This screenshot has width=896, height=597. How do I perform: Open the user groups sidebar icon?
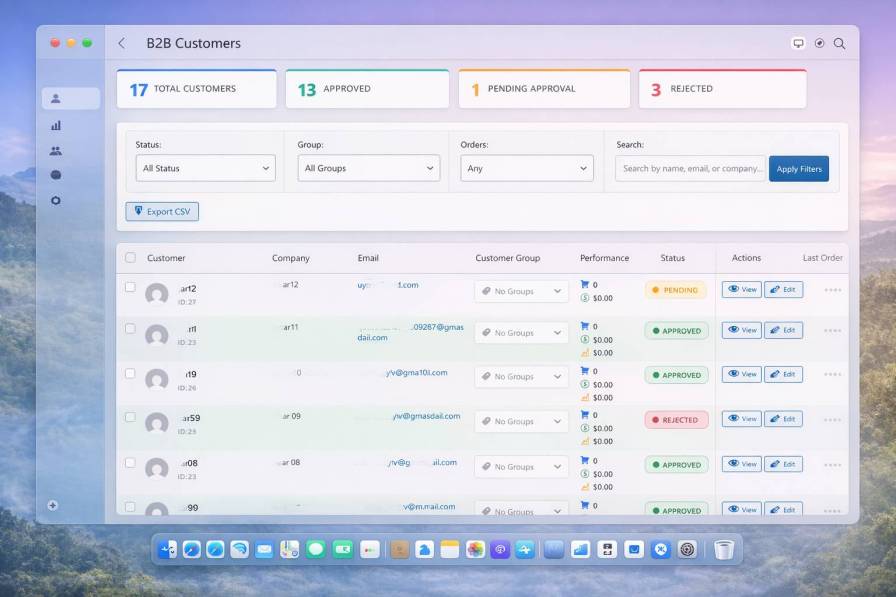point(55,151)
